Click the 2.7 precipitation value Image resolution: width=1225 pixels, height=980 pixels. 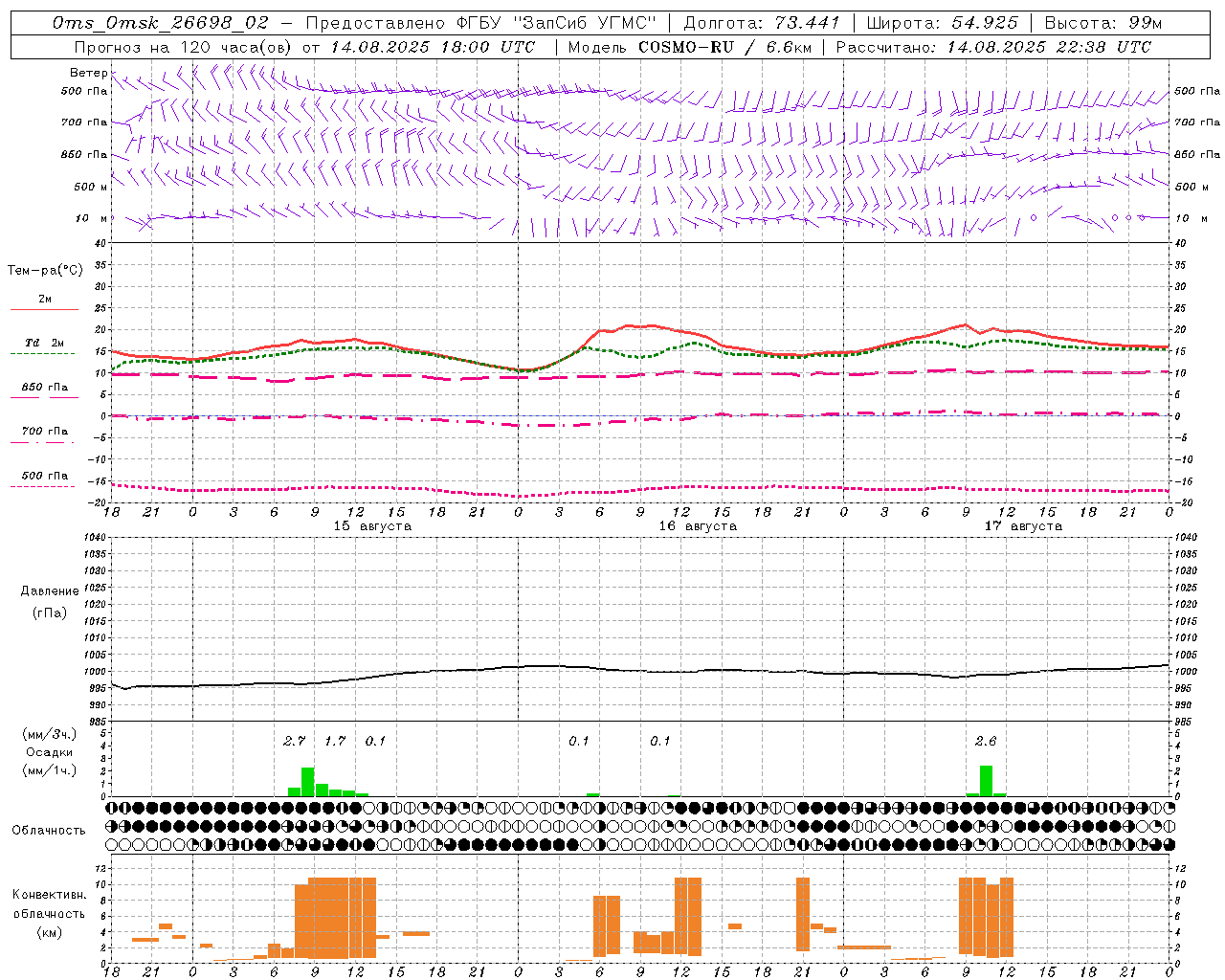coord(294,741)
